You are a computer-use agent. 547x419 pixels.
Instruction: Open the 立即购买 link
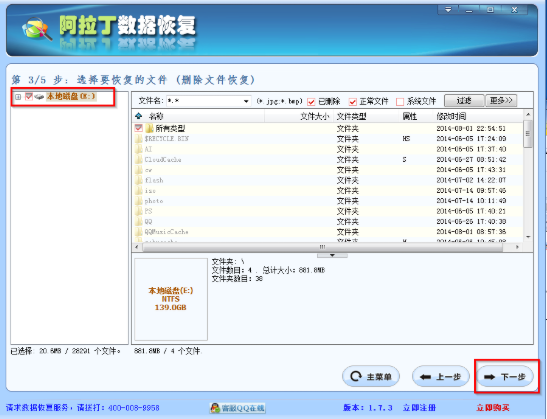point(493,407)
